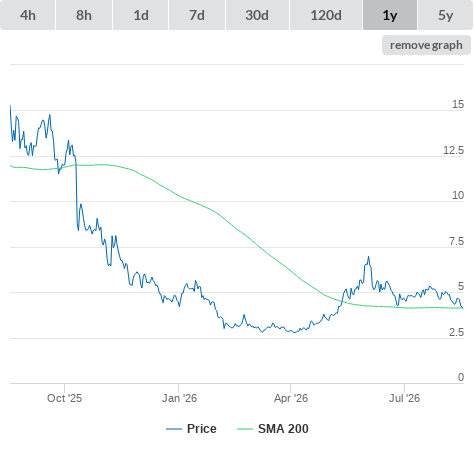Select the 7d range tab

point(197,15)
